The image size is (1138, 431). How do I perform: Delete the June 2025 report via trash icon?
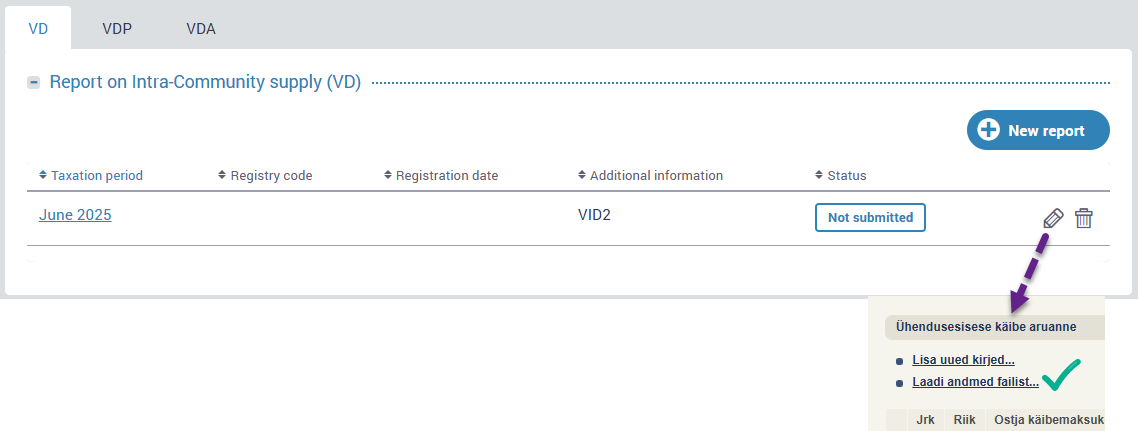tap(1083, 218)
